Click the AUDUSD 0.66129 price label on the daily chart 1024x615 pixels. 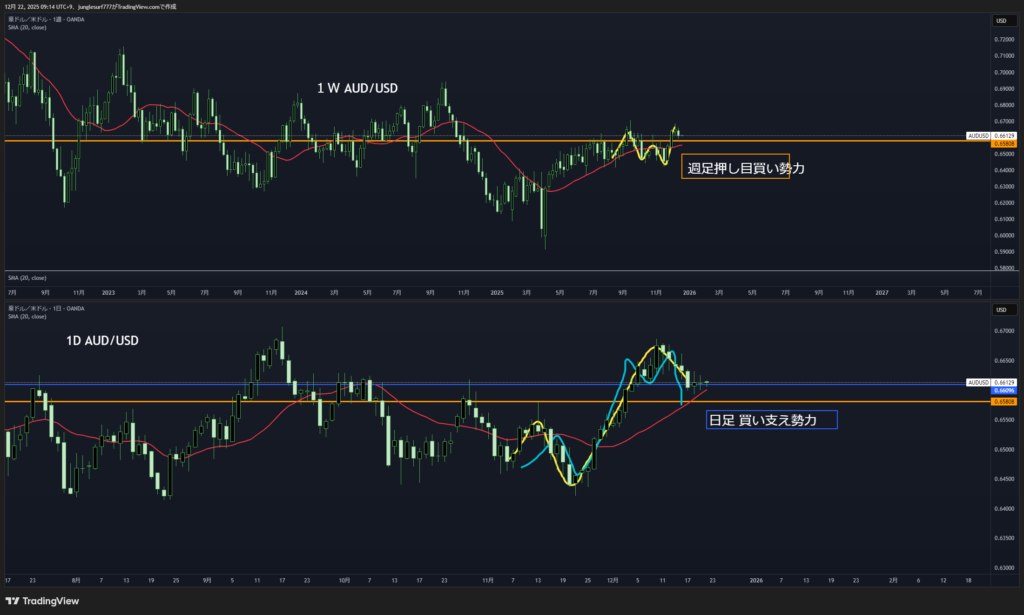(991, 382)
